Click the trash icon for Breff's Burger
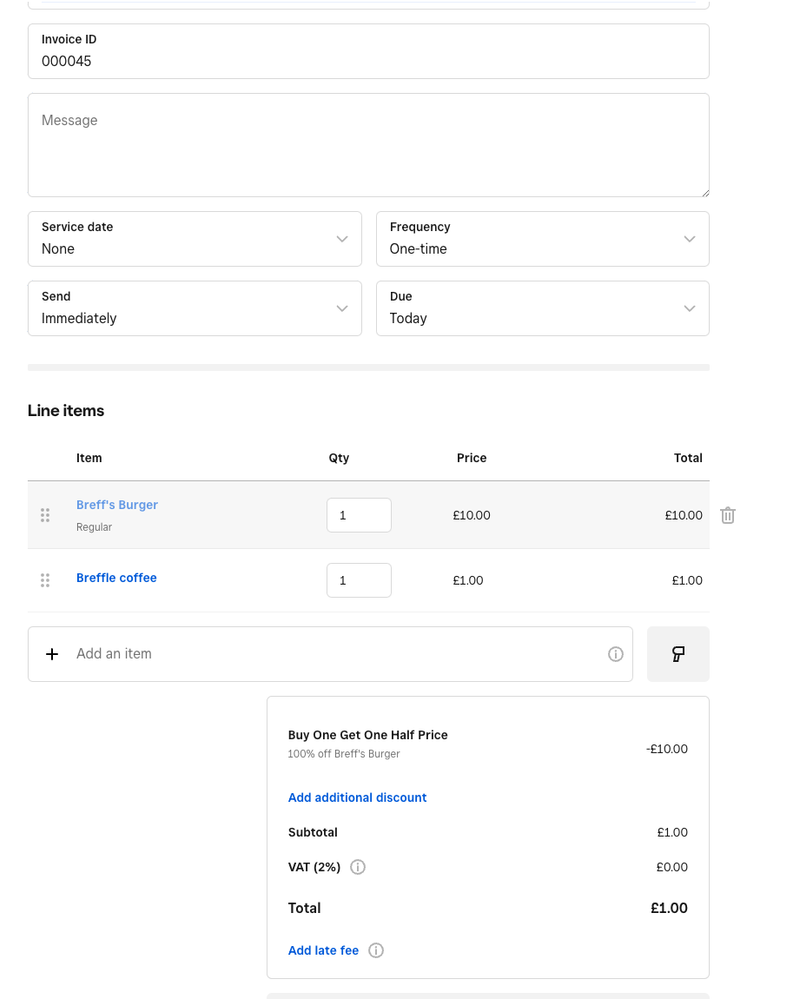Image resolution: width=806 pixels, height=999 pixels. click(x=728, y=515)
